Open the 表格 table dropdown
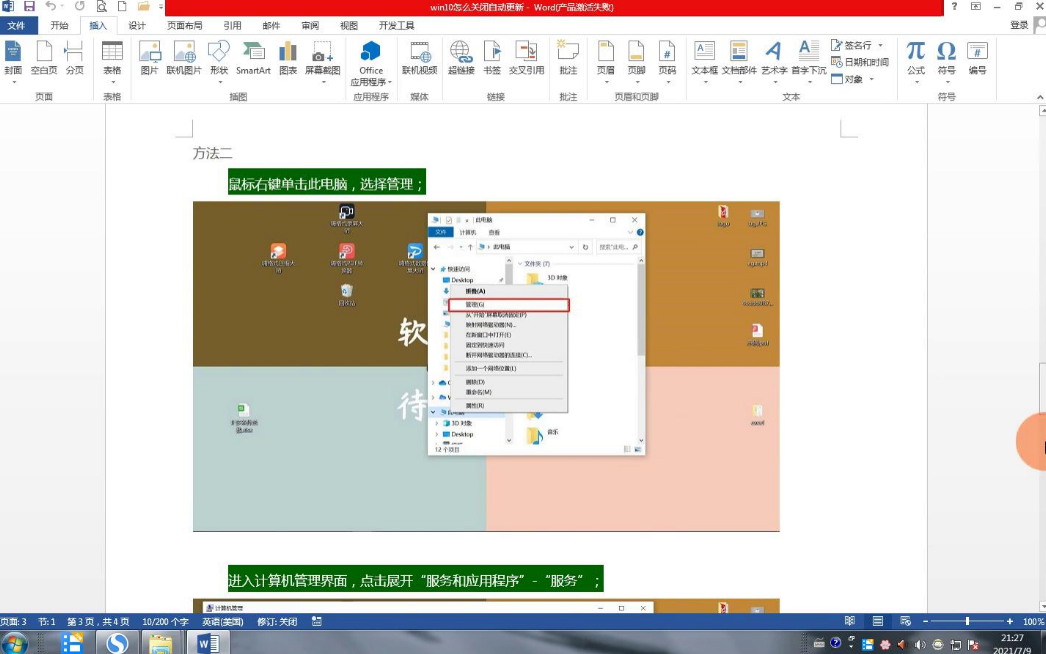This screenshot has width=1046, height=654. tap(112, 61)
